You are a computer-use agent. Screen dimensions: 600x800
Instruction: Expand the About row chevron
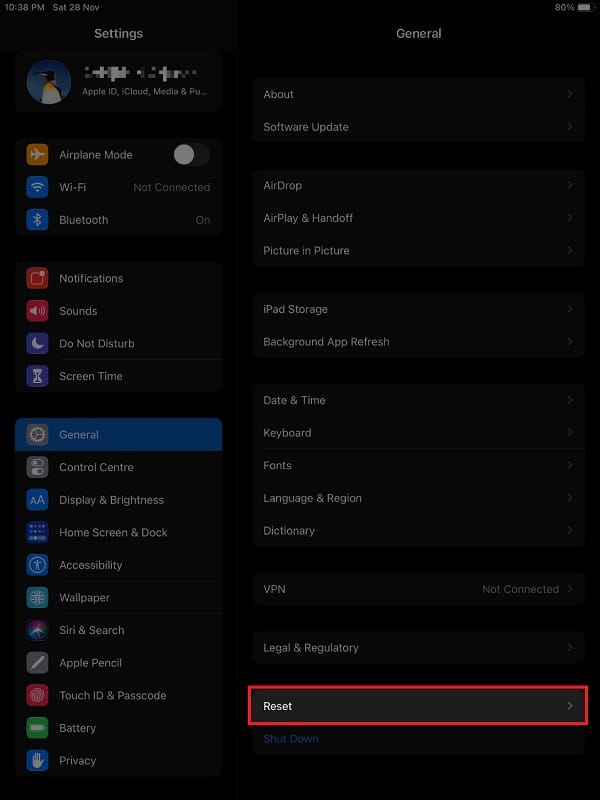click(x=570, y=94)
